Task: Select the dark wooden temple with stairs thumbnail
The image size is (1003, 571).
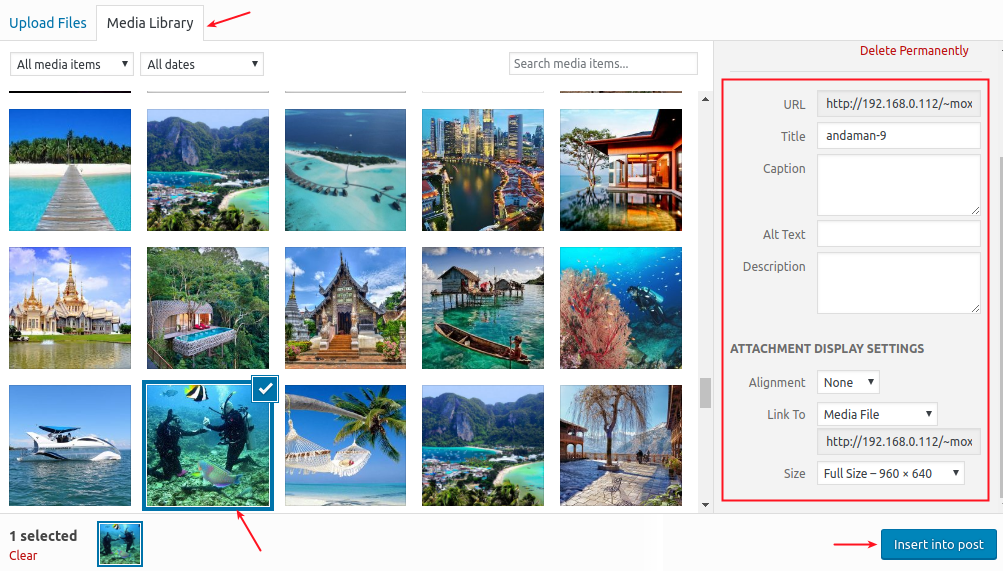Action: click(x=345, y=308)
